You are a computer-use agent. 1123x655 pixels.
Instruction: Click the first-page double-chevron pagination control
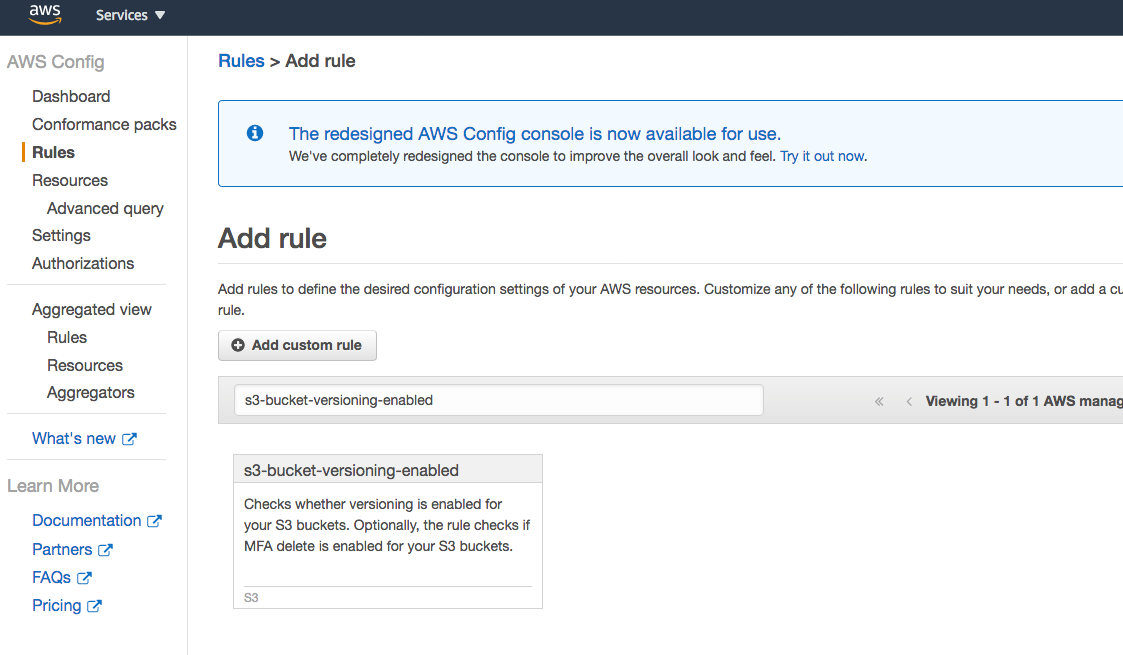click(x=879, y=400)
